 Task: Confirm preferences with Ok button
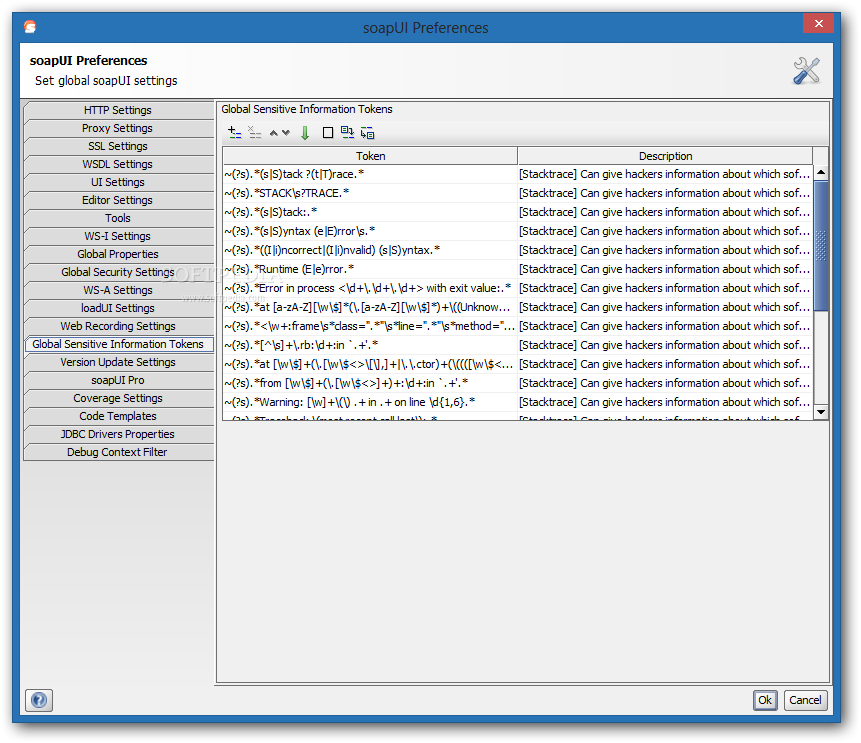[765, 700]
